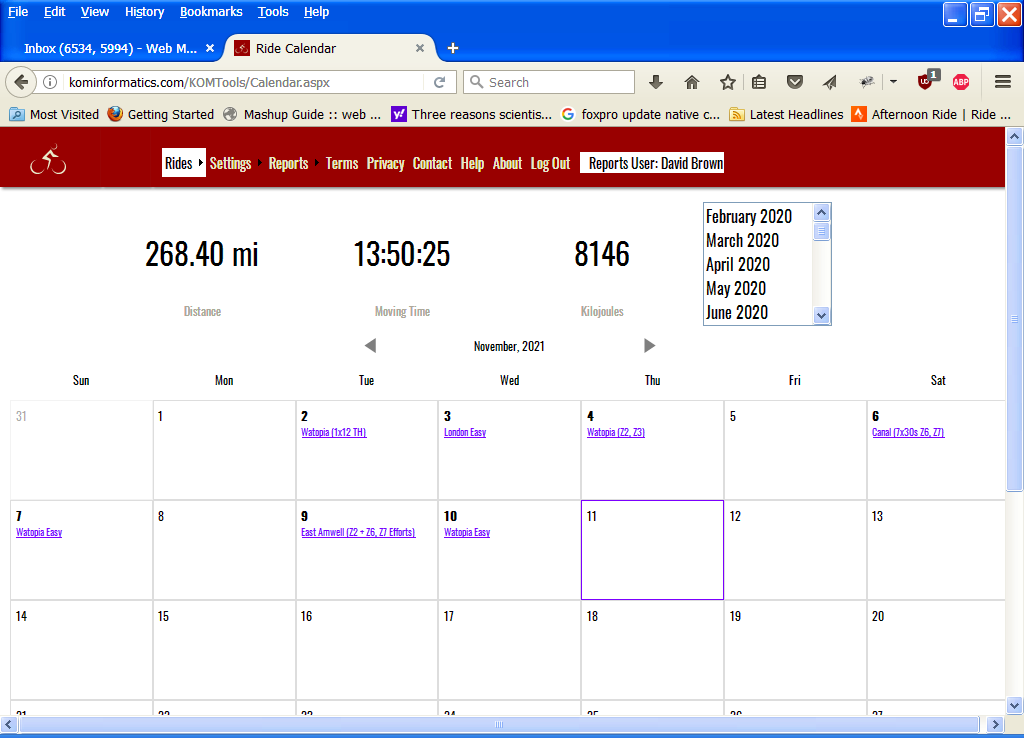Click the Adblock Plus ABP icon

(x=961, y=82)
